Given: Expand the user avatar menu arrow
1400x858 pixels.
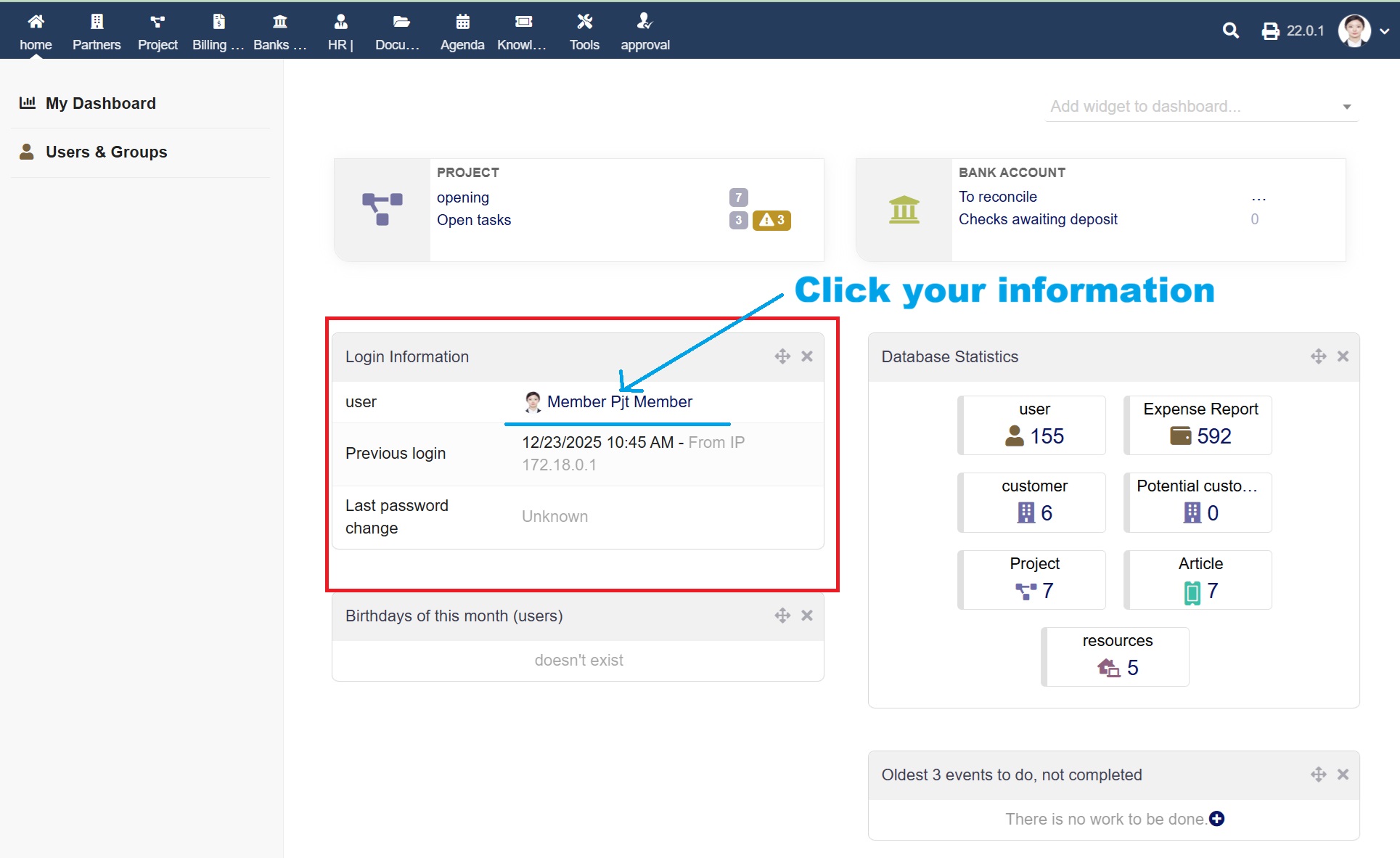Looking at the screenshot, I should (x=1385, y=31).
